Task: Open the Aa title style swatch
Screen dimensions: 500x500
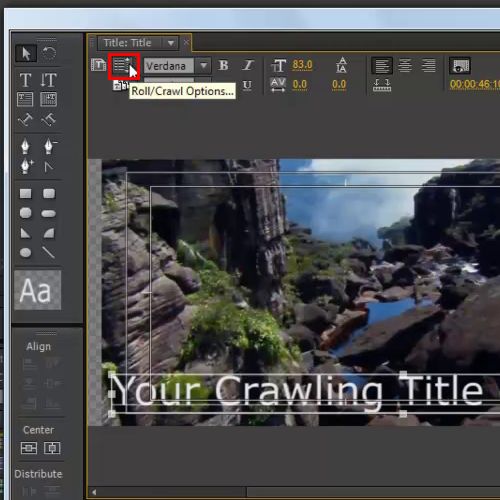Action: 37,290
